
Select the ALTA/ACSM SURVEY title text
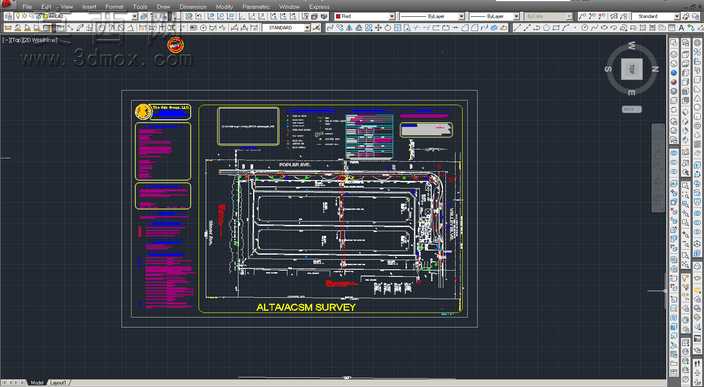click(306, 308)
